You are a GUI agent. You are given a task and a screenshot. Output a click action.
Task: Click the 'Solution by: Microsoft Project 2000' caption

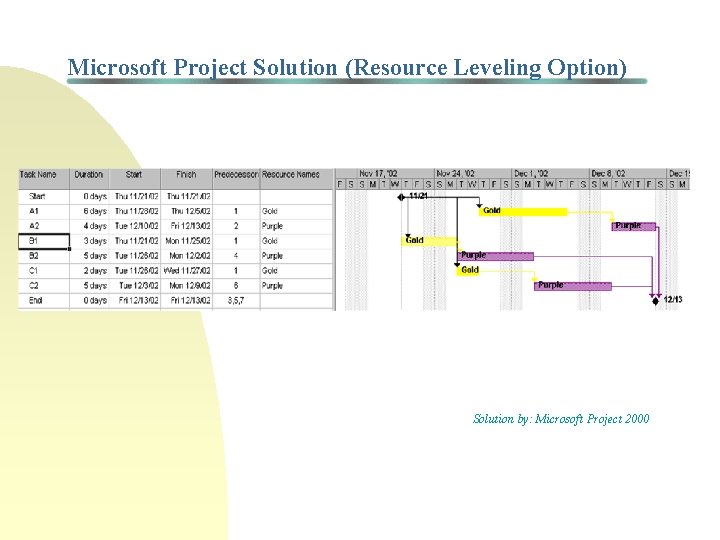(x=561, y=419)
